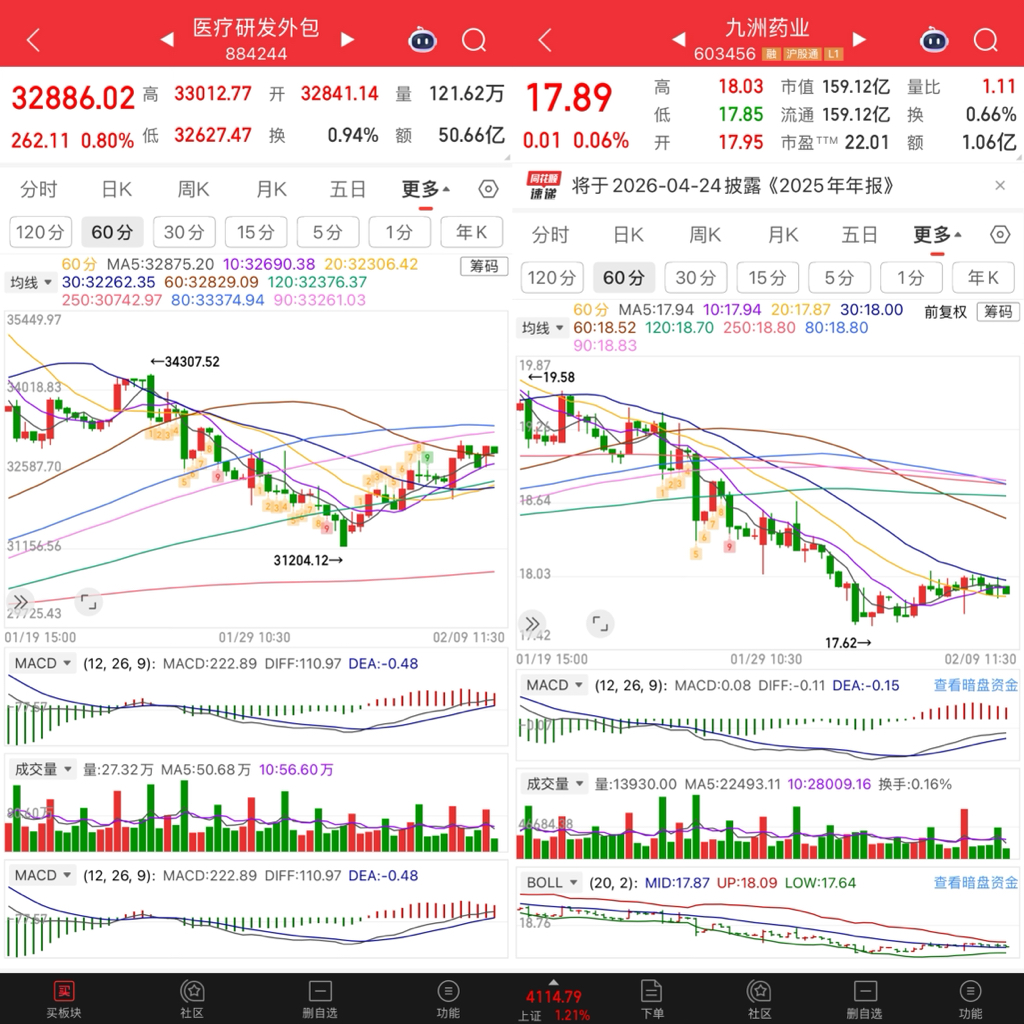Open lower MACD indicator dropdown, left panel
The height and width of the screenshot is (1024, 1024).
[42, 875]
